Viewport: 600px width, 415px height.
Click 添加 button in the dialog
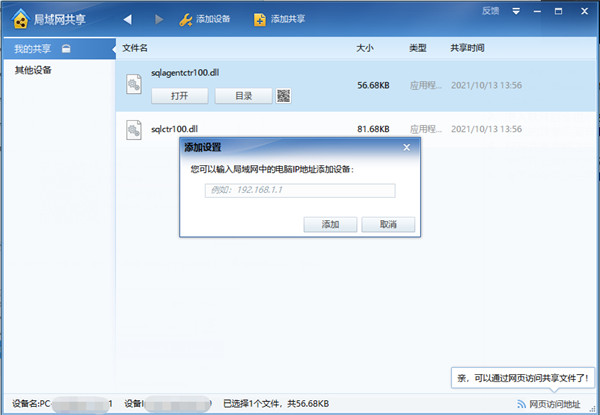tap(330, 225)
